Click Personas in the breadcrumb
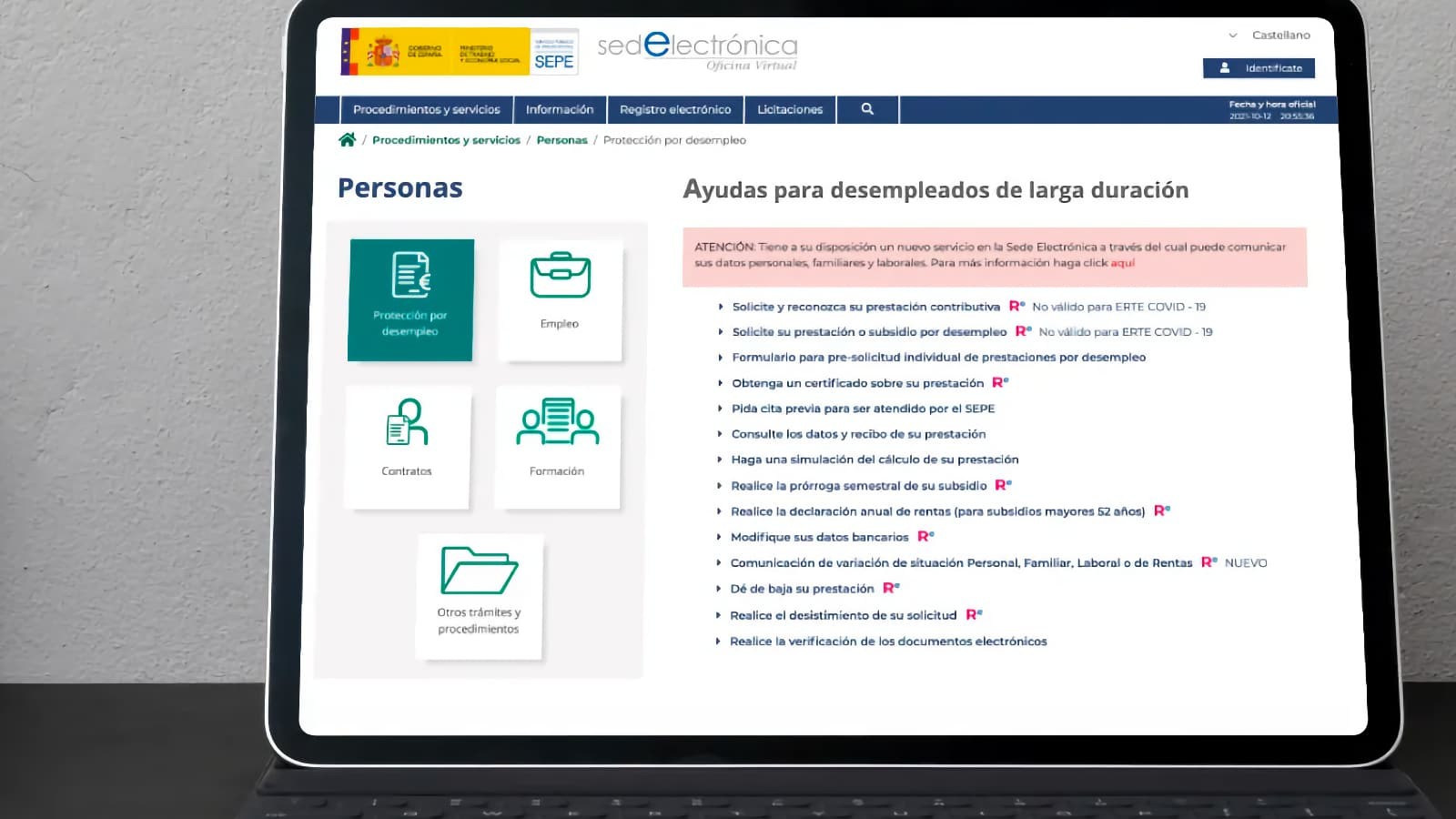The height and width of the screenshot is (819, 1456). tap(561, 140)
